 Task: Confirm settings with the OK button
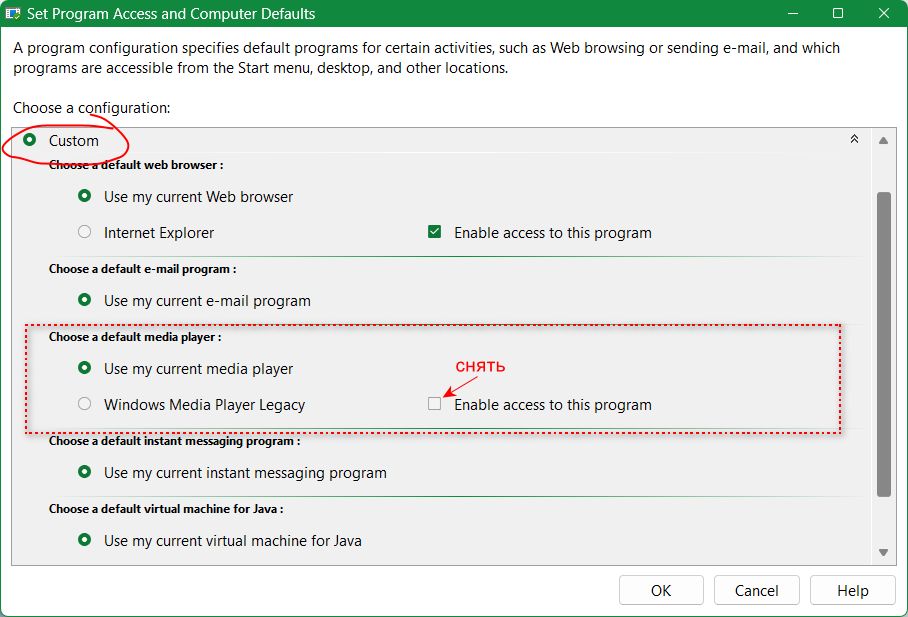pyautogui.click(x=661, y=590)
